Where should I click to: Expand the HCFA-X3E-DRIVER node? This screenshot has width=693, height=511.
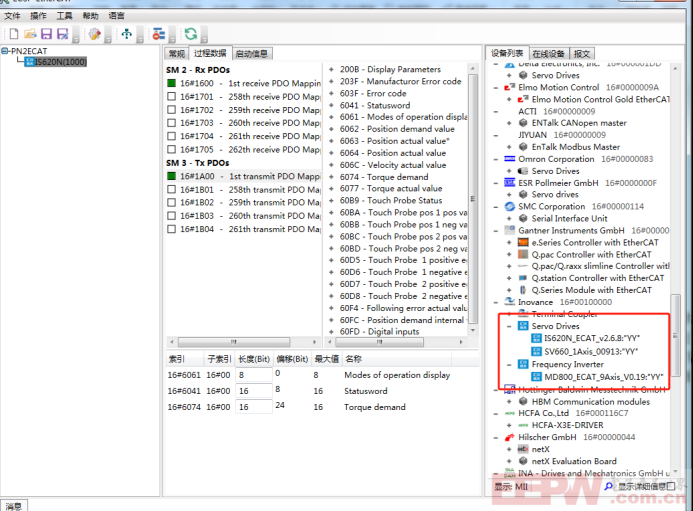click(509, 425)
